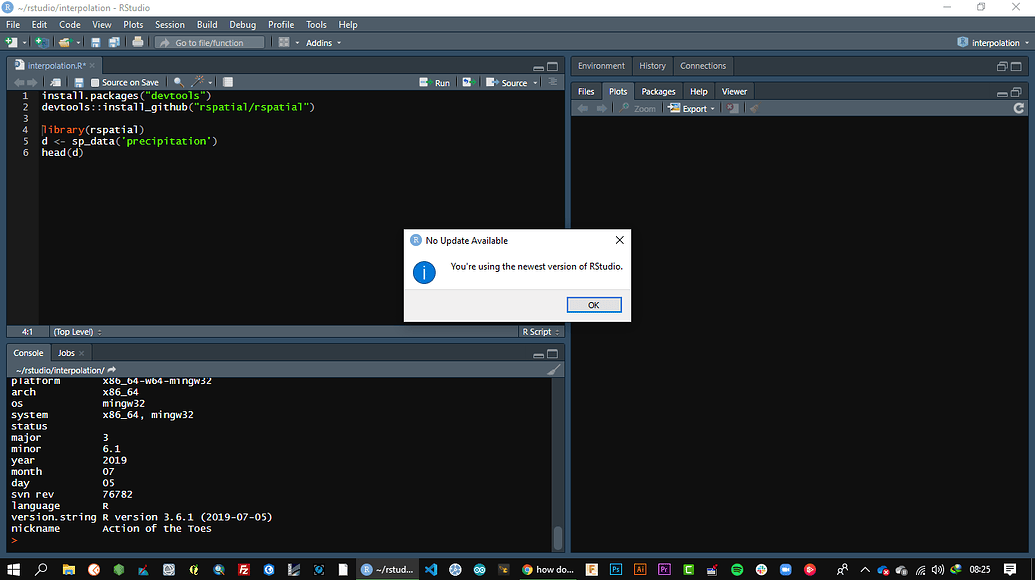Save all open documents icon
The width and height of the screenshot is (1035, 580).
click(114, 42)
